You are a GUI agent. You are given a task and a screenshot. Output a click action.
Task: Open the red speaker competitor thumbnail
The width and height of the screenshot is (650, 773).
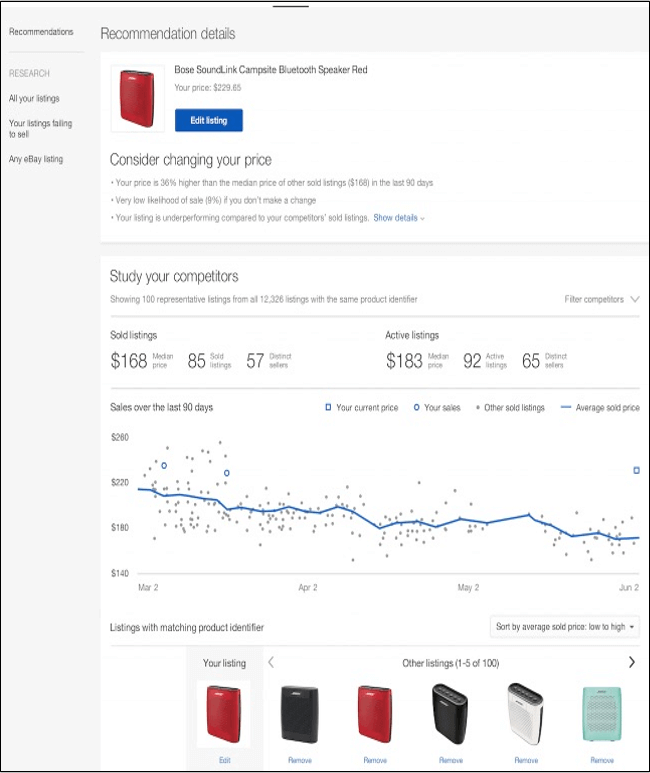coord(375,714)
